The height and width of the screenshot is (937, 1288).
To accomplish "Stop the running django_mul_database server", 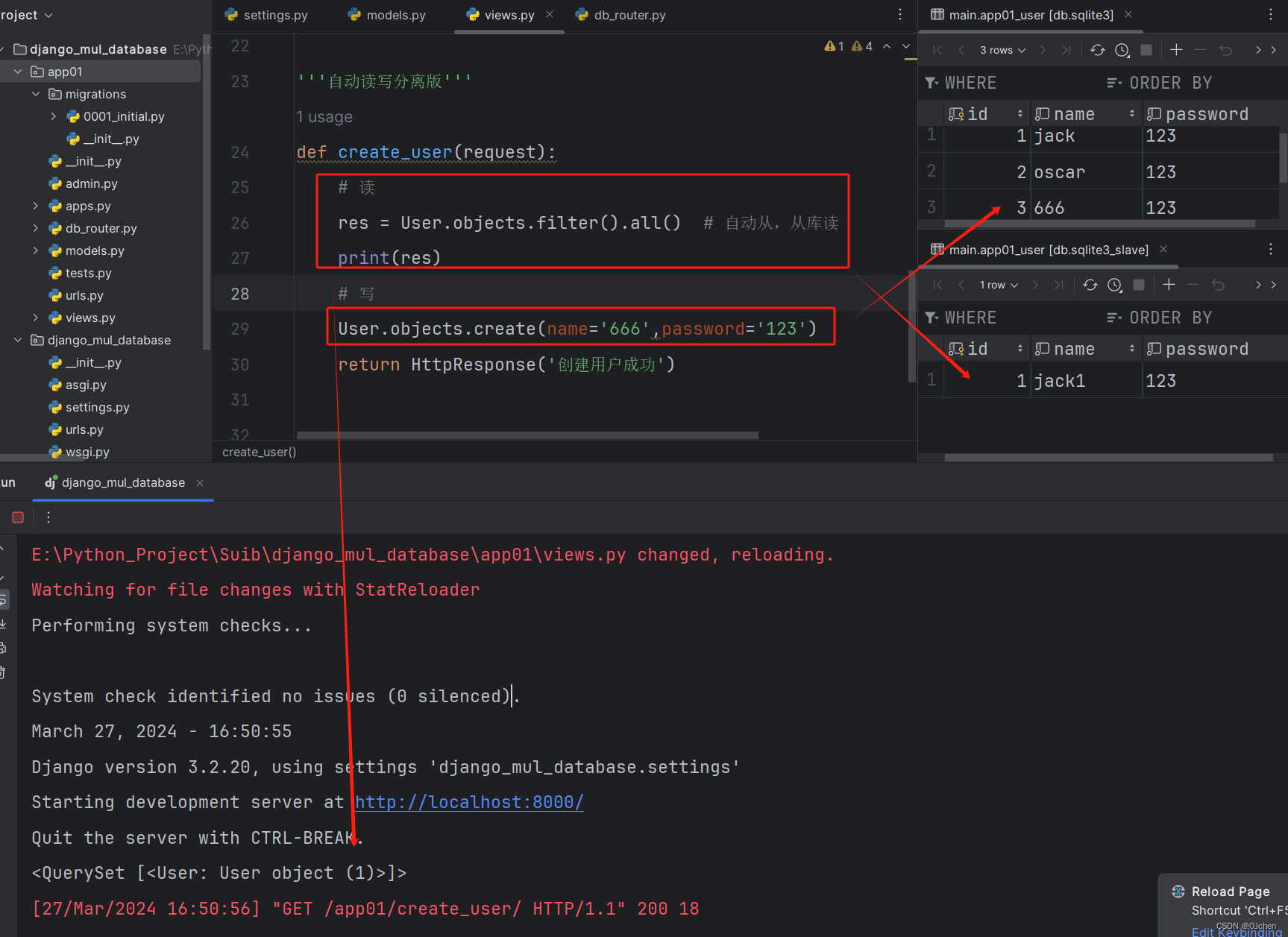I will (18, 517).
